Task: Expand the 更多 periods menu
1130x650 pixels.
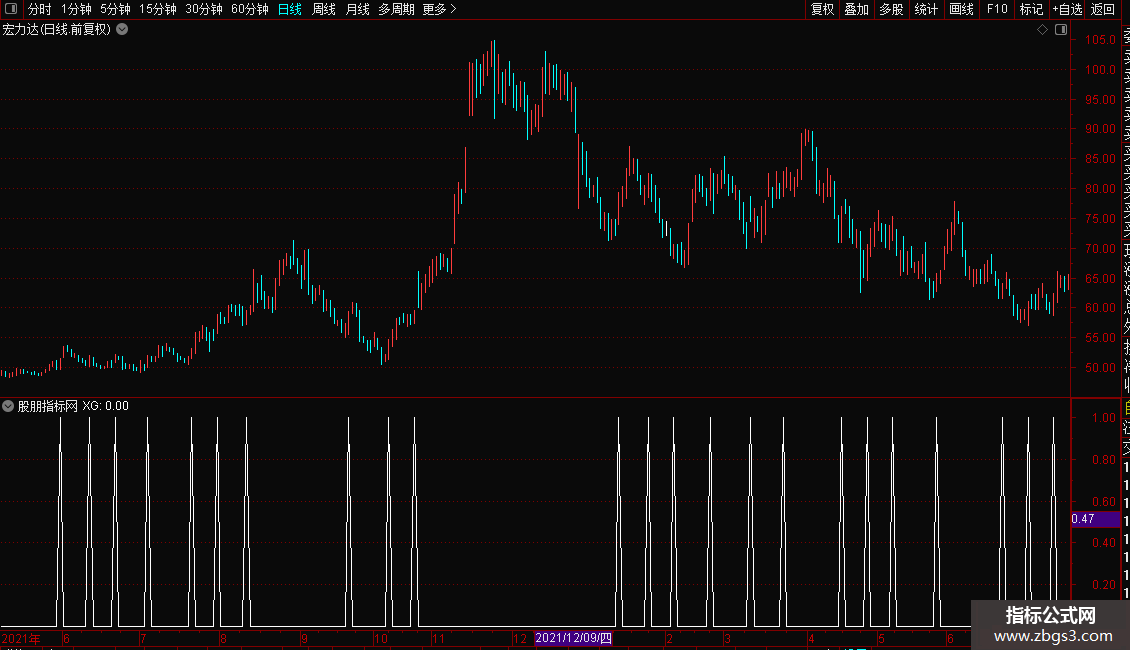Action: tap(440, 9)
